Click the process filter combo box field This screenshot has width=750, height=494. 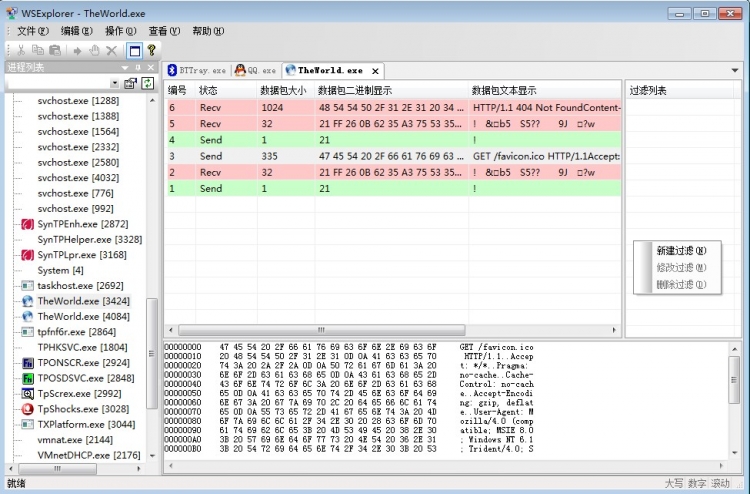[x=63, y=84]
